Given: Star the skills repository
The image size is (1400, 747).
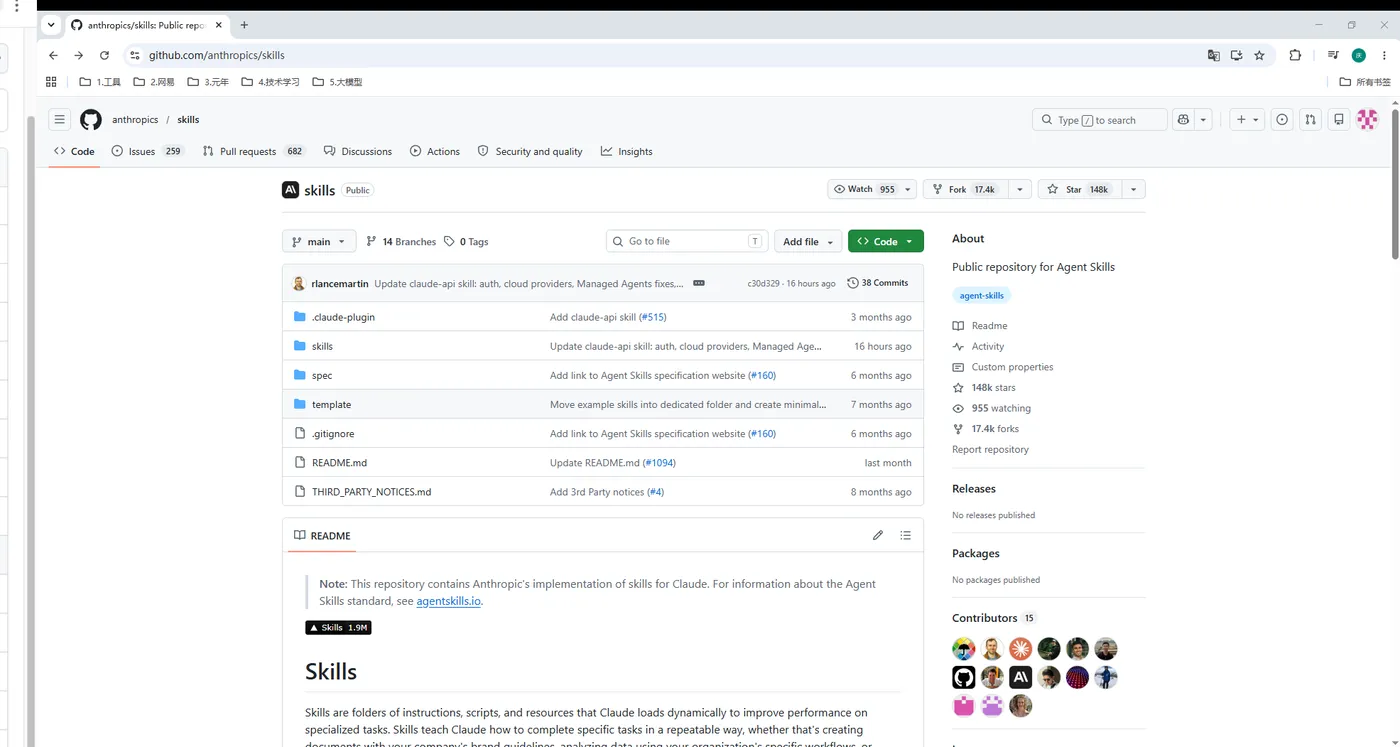Looking at the screenshot, I should [1080, 189].
